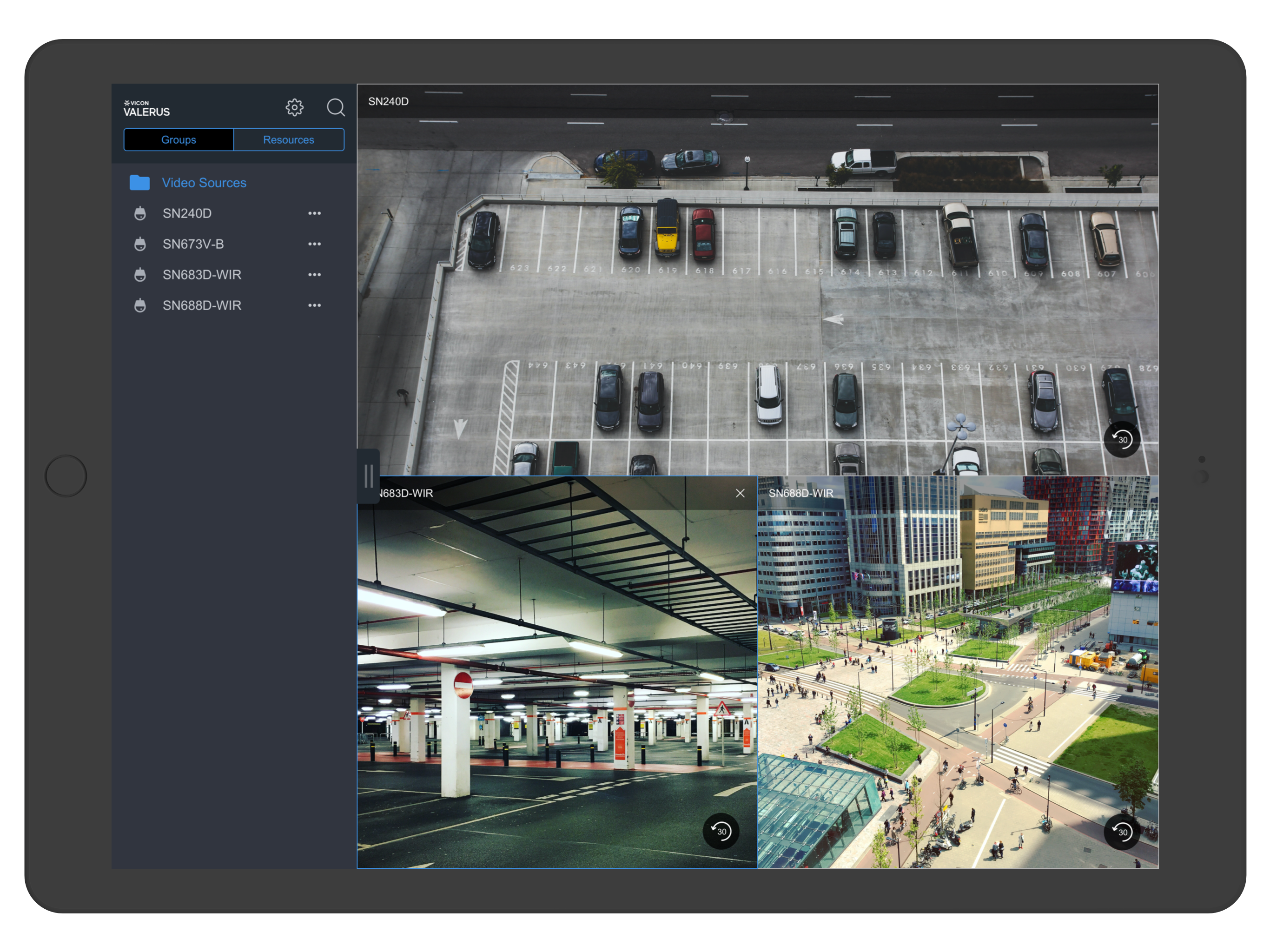Image resolution: width=1270 pixels, height=952 pixels.
Task: Select the Video Sources group label
Action: point(204,183)
